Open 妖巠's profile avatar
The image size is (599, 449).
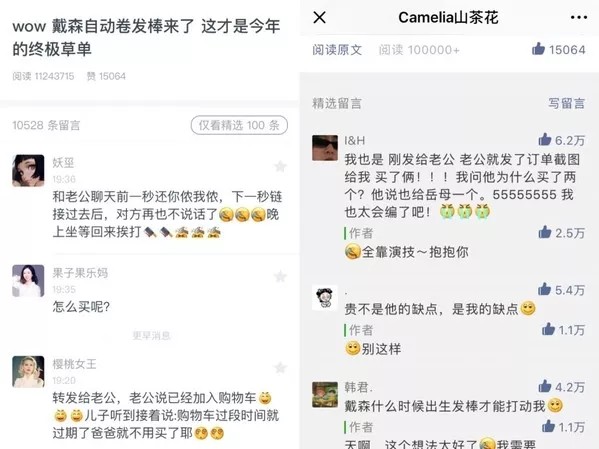(x=28, y=170)
